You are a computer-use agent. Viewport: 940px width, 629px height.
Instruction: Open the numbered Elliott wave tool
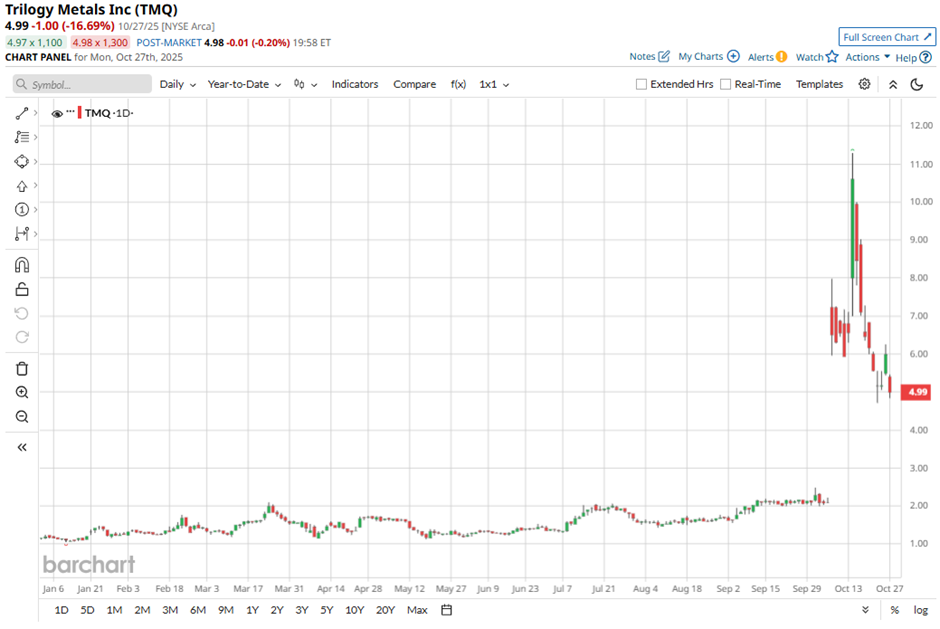click(22, 209)
